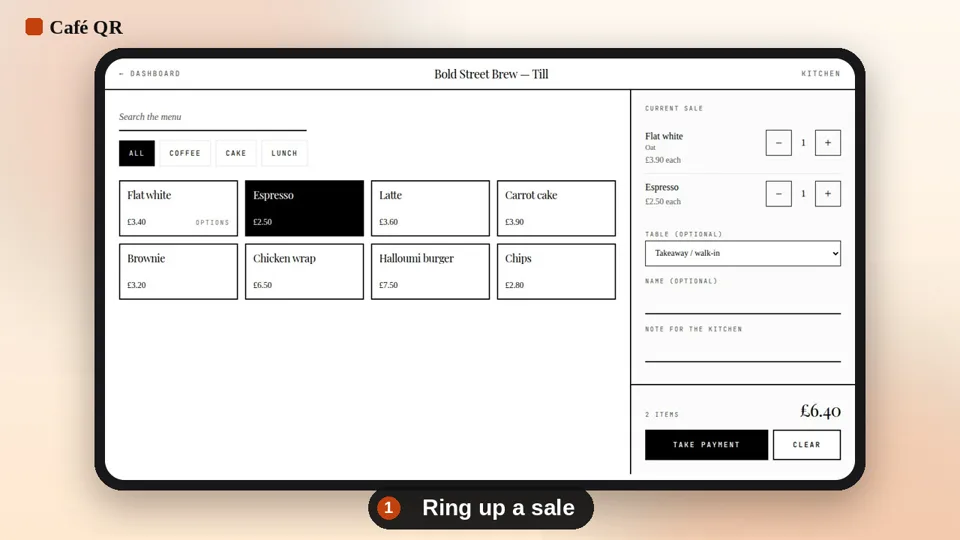
Task: Filter menu by Lunch
Action: 284,153
